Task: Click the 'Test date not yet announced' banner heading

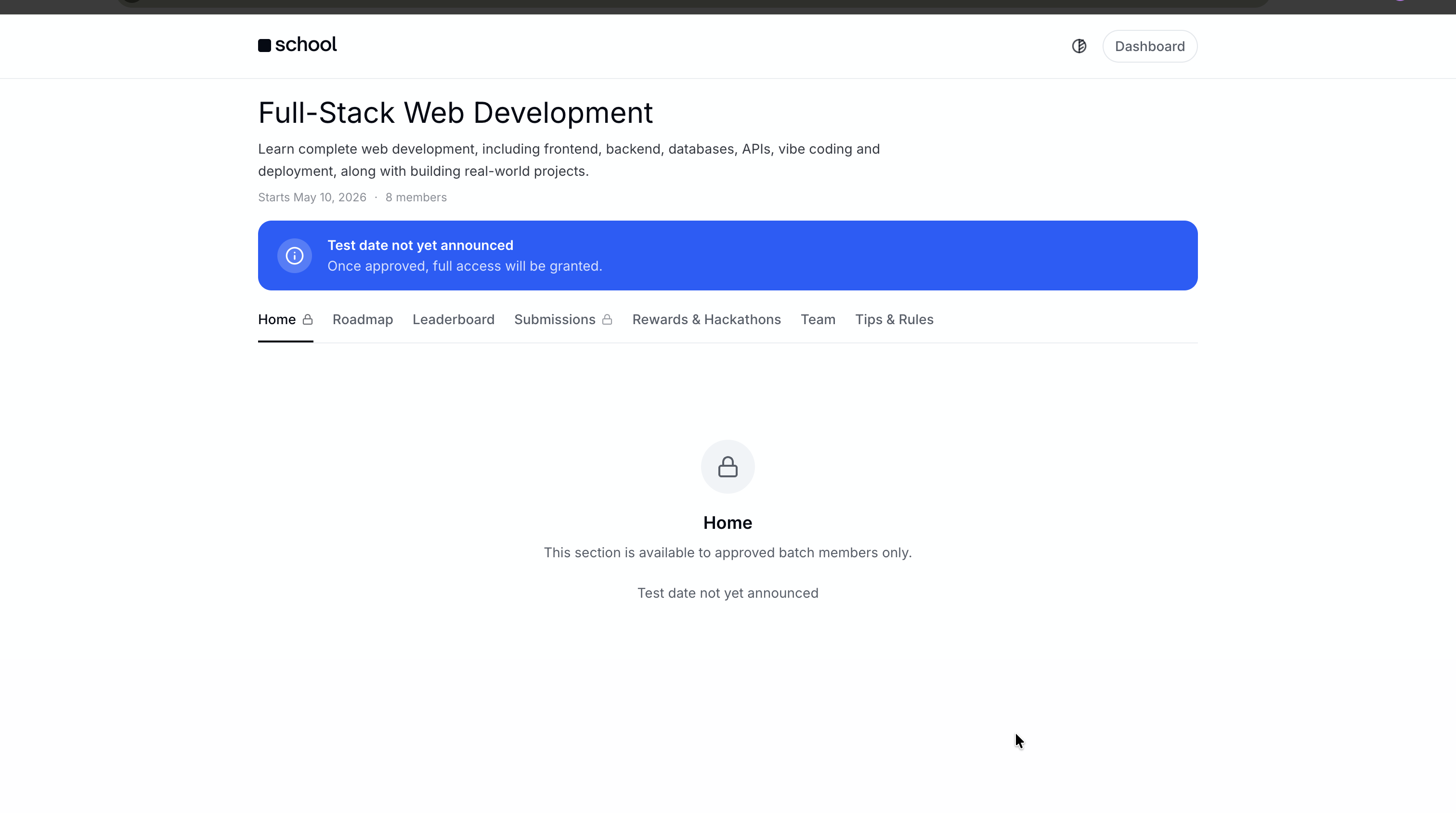Action: coord(420,245)
